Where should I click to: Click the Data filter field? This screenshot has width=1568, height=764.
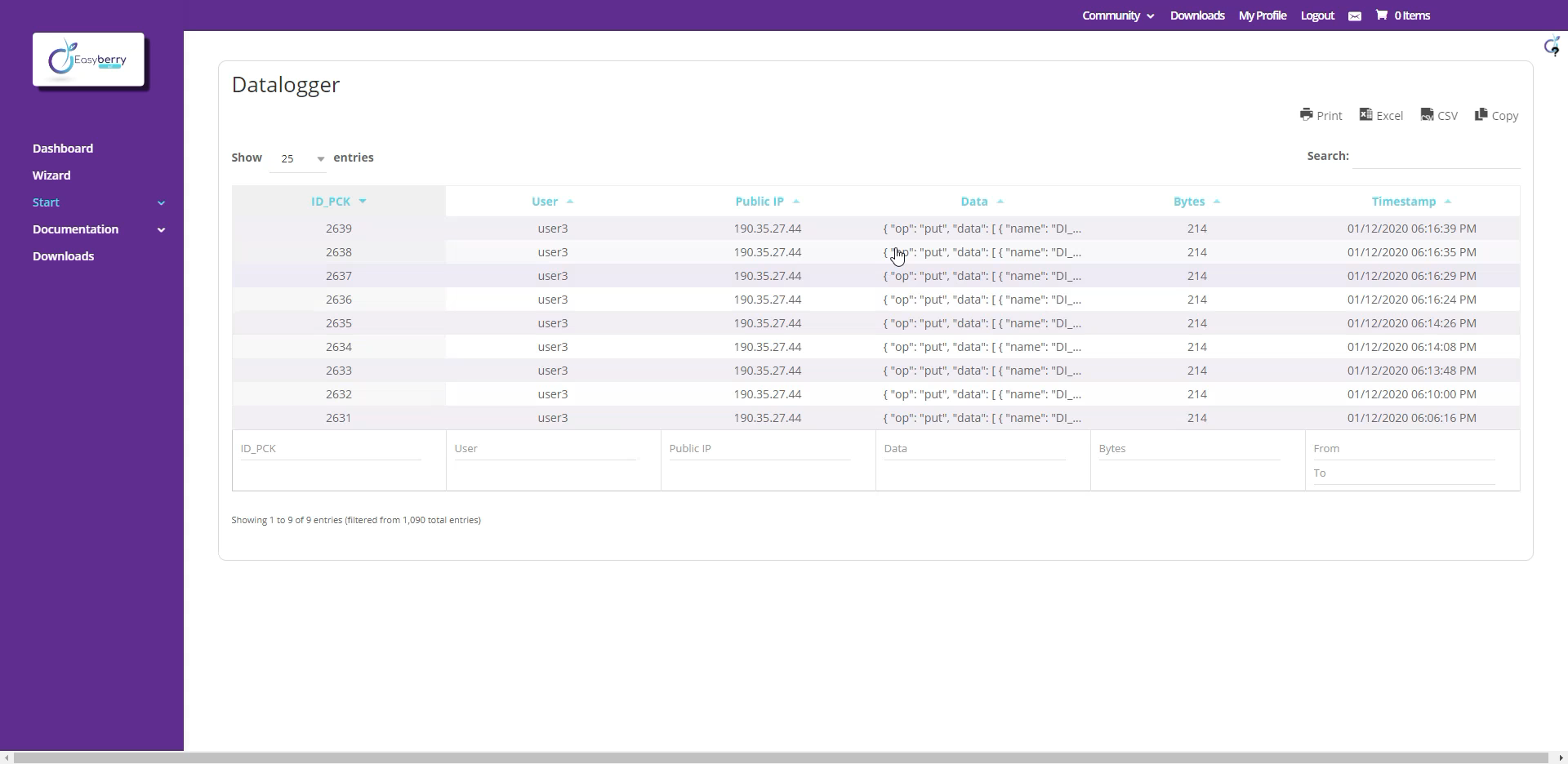tap(974, 448)
